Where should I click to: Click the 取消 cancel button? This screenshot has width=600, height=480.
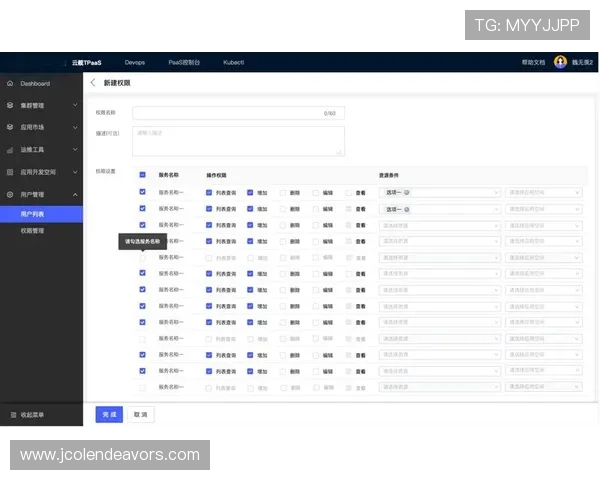[x=140, y=414]
